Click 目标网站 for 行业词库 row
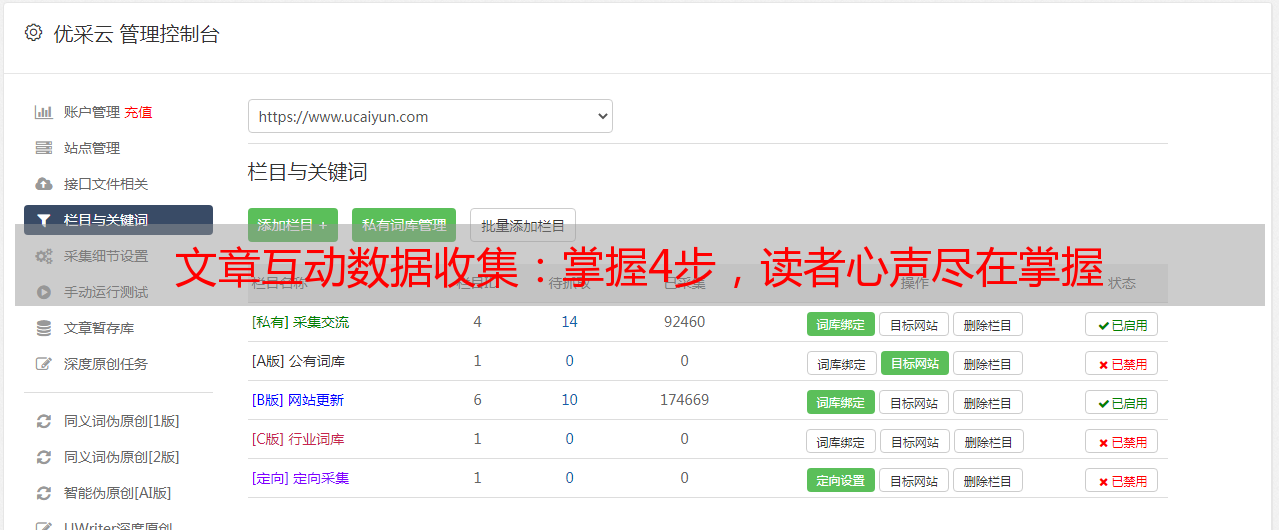 (x=914, y=441)
